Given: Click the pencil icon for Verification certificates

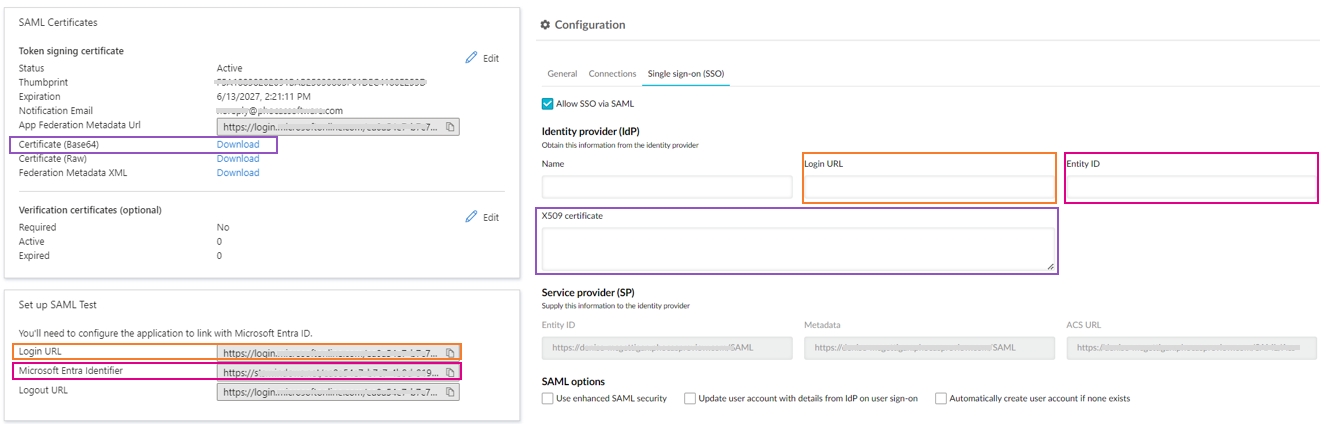Looking at the screenshot, I should tap(472, 217).
